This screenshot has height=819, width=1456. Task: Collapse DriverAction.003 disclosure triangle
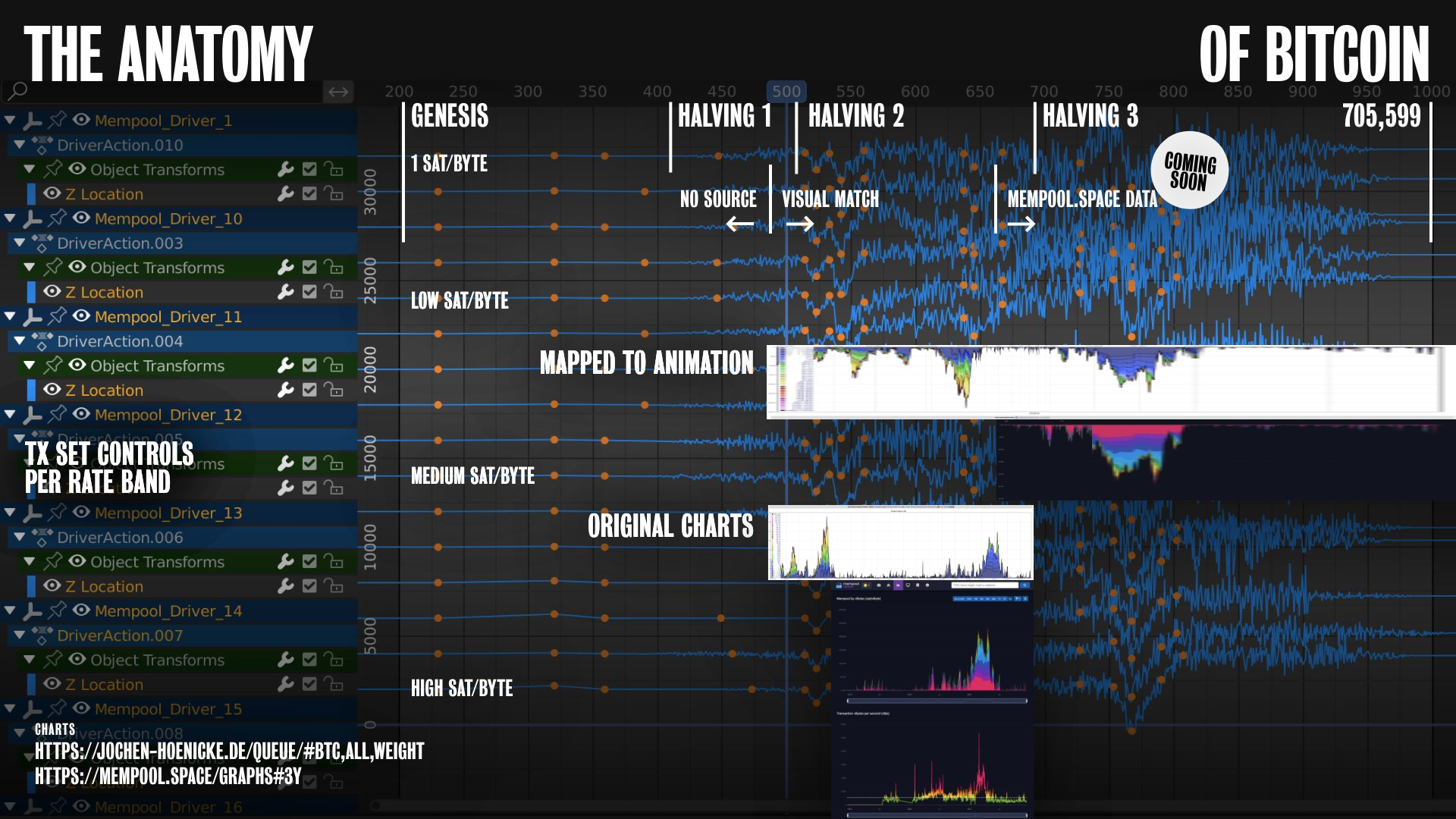tap(20, 243)
